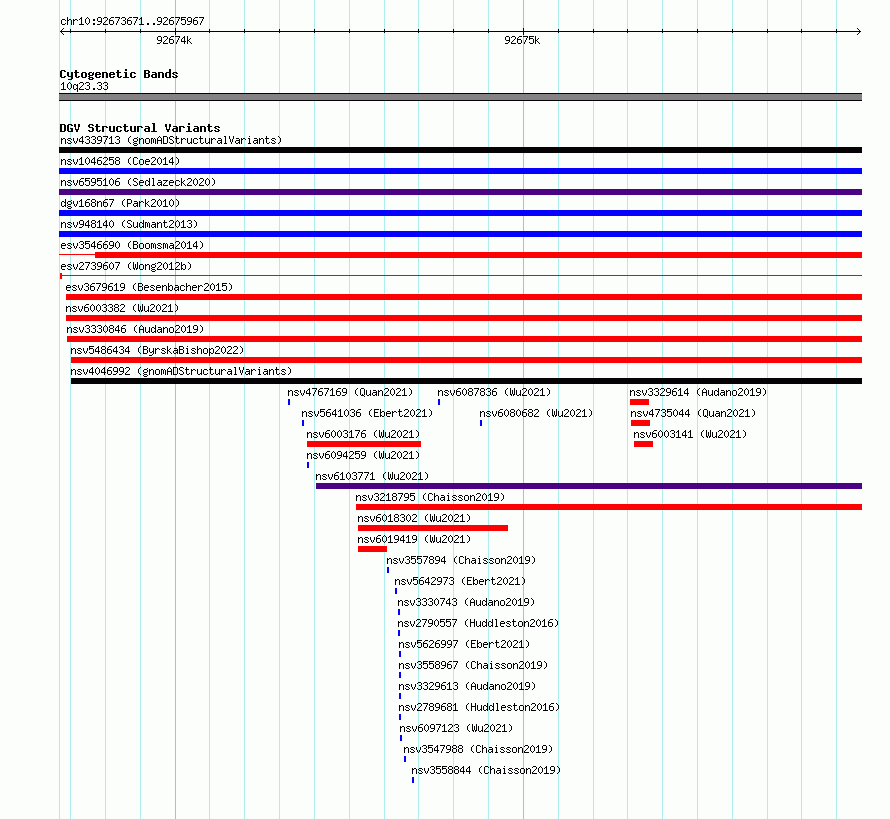Viewport: 890px width, 819px height.
Task: Click the nsv3558844 (Chaisson2019) label
Action: [x=486, y=770]
